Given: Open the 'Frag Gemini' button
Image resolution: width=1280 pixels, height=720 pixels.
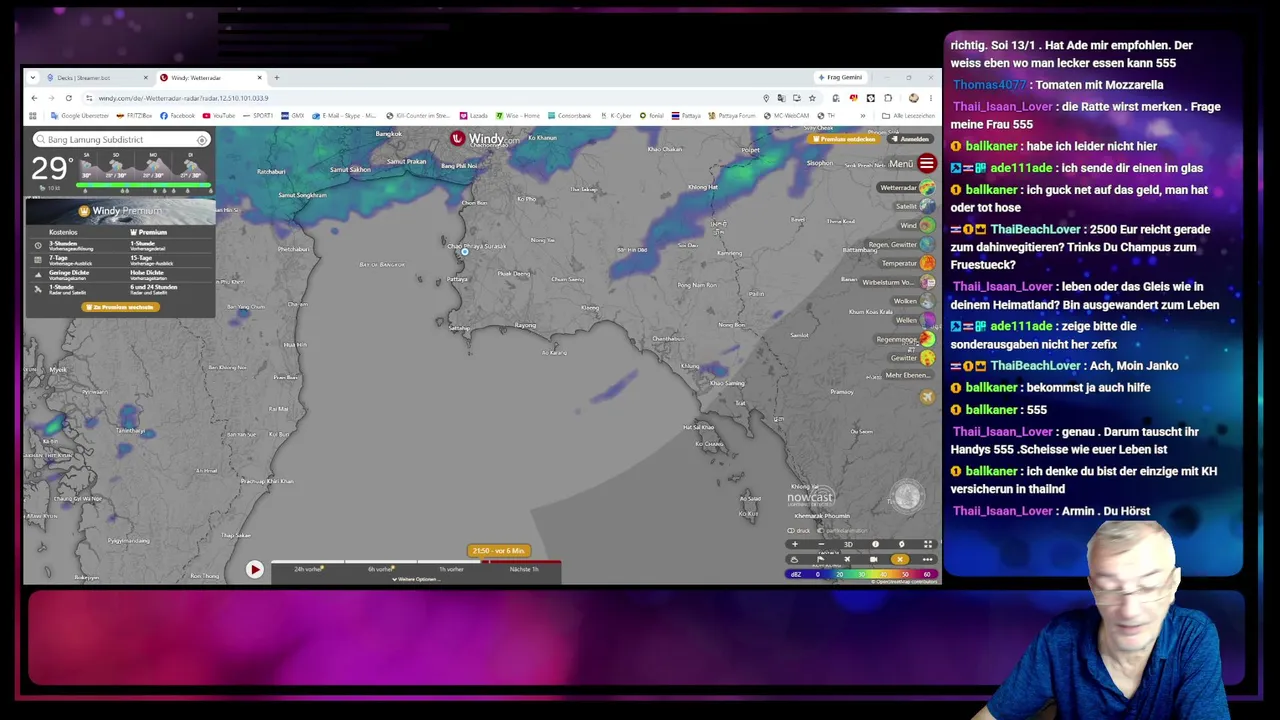Looking at the screenshot, I should pos(841,77).
